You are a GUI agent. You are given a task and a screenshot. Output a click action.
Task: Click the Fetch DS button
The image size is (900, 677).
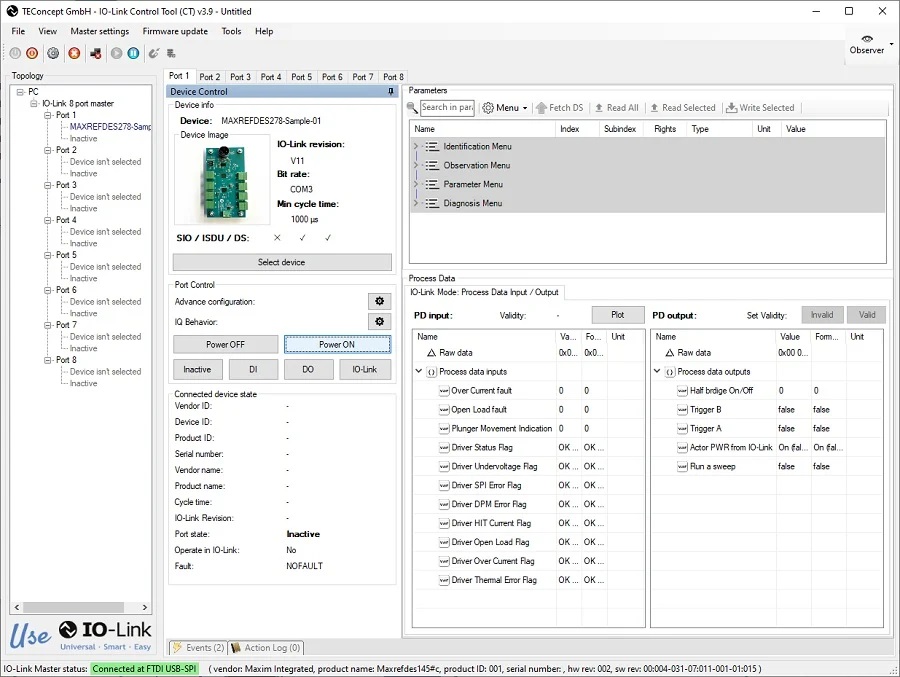tap(559, 107)
